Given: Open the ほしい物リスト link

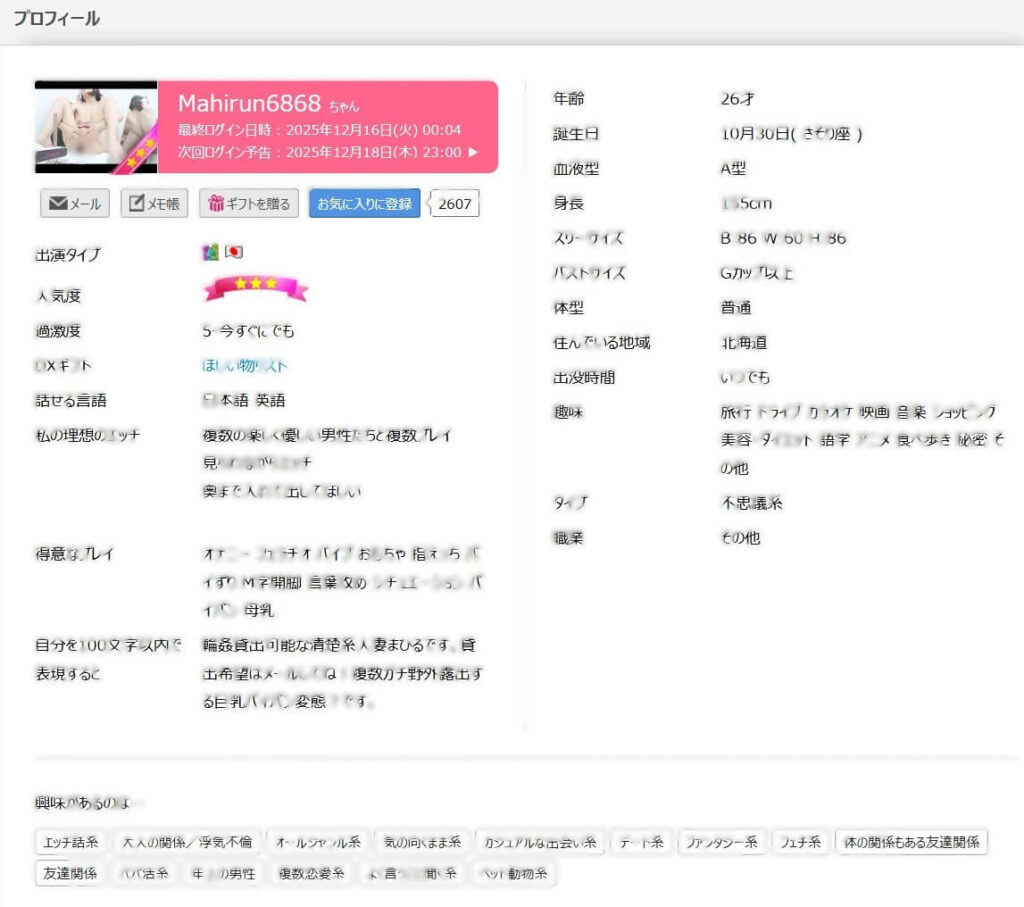Looking at the screenshot, I should click(x=245, y=366).
